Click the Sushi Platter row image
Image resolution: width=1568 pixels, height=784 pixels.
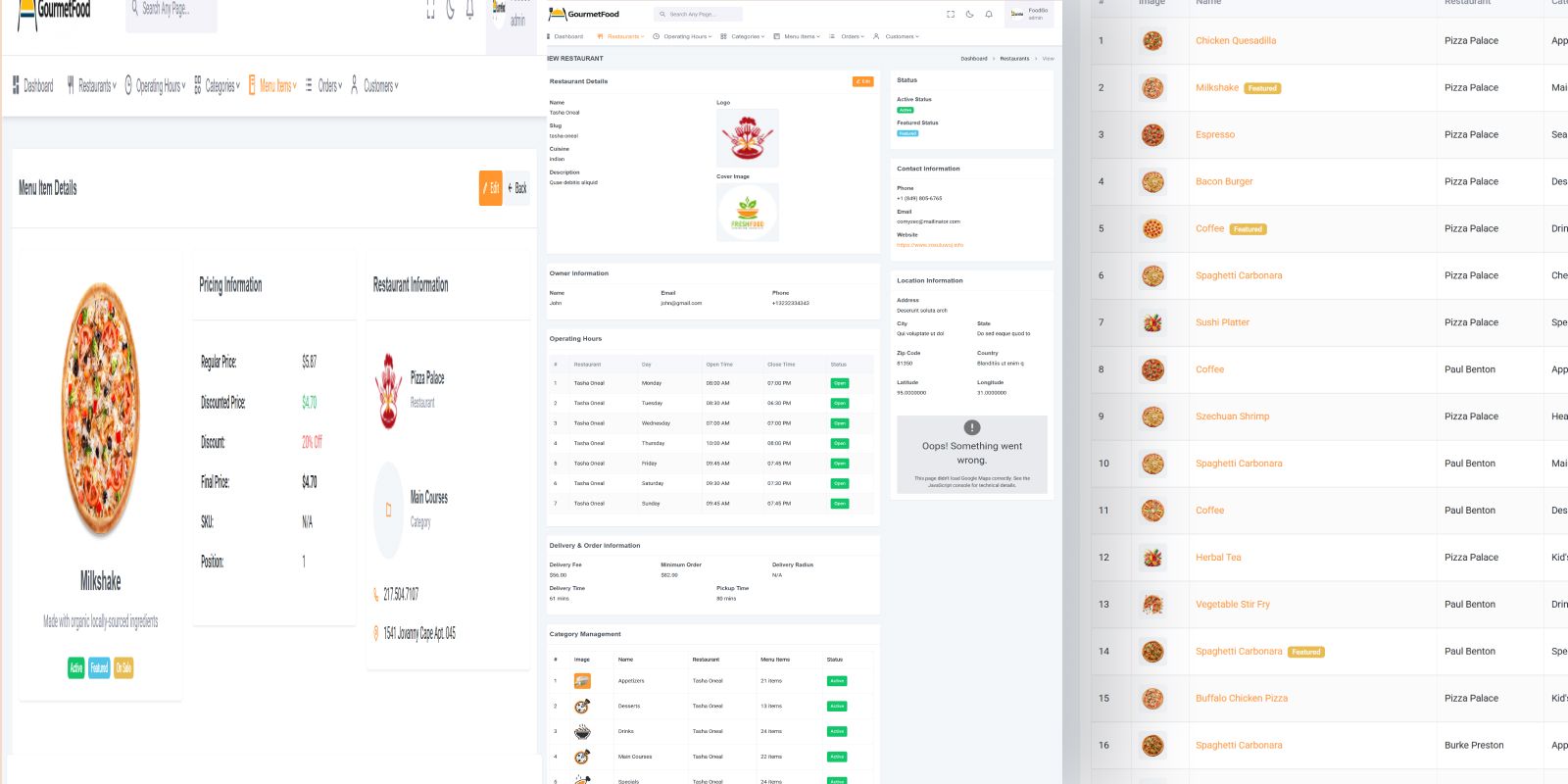coord(1152,322)
